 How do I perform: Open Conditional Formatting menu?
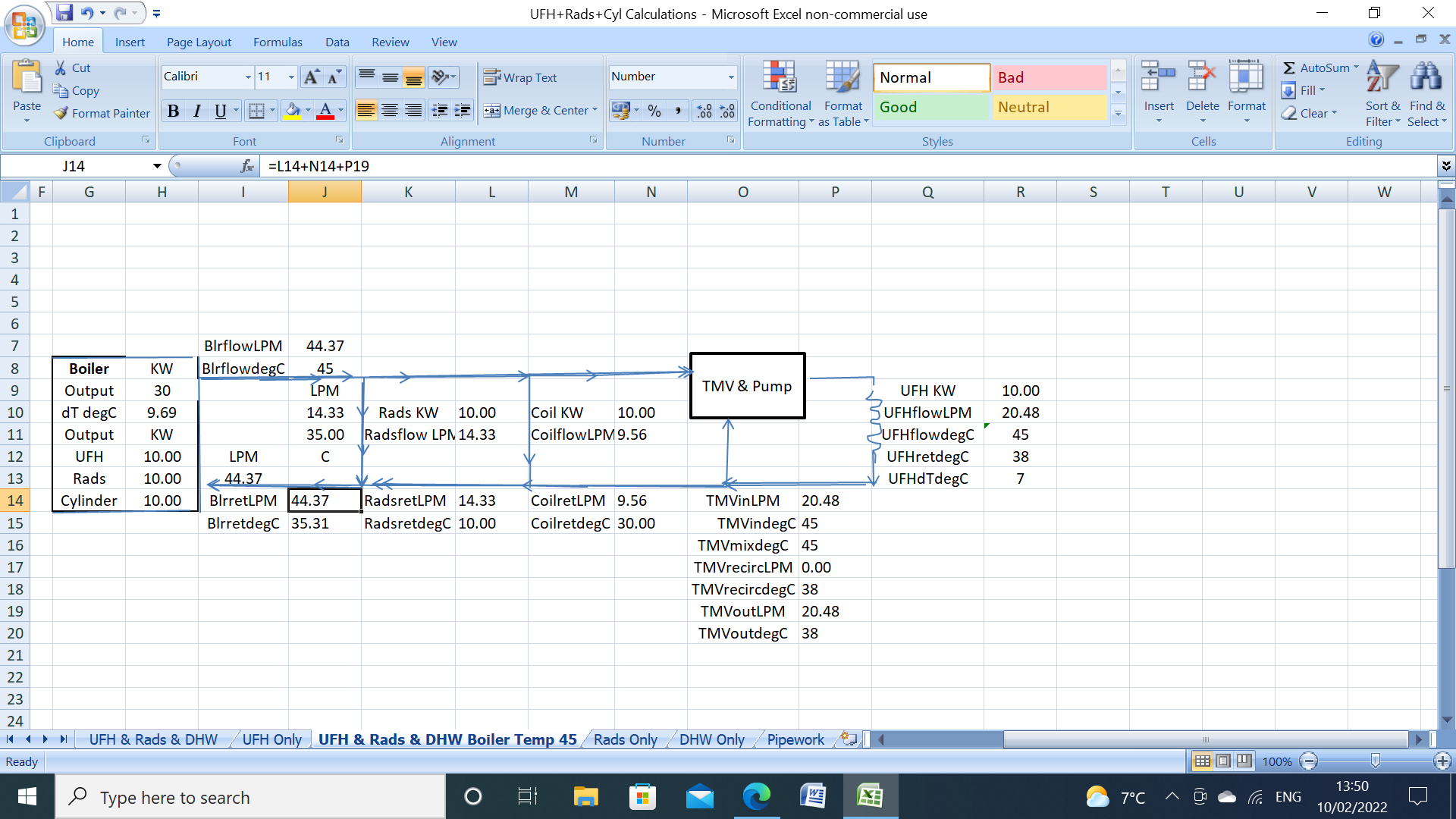click(x=780, y=94)
